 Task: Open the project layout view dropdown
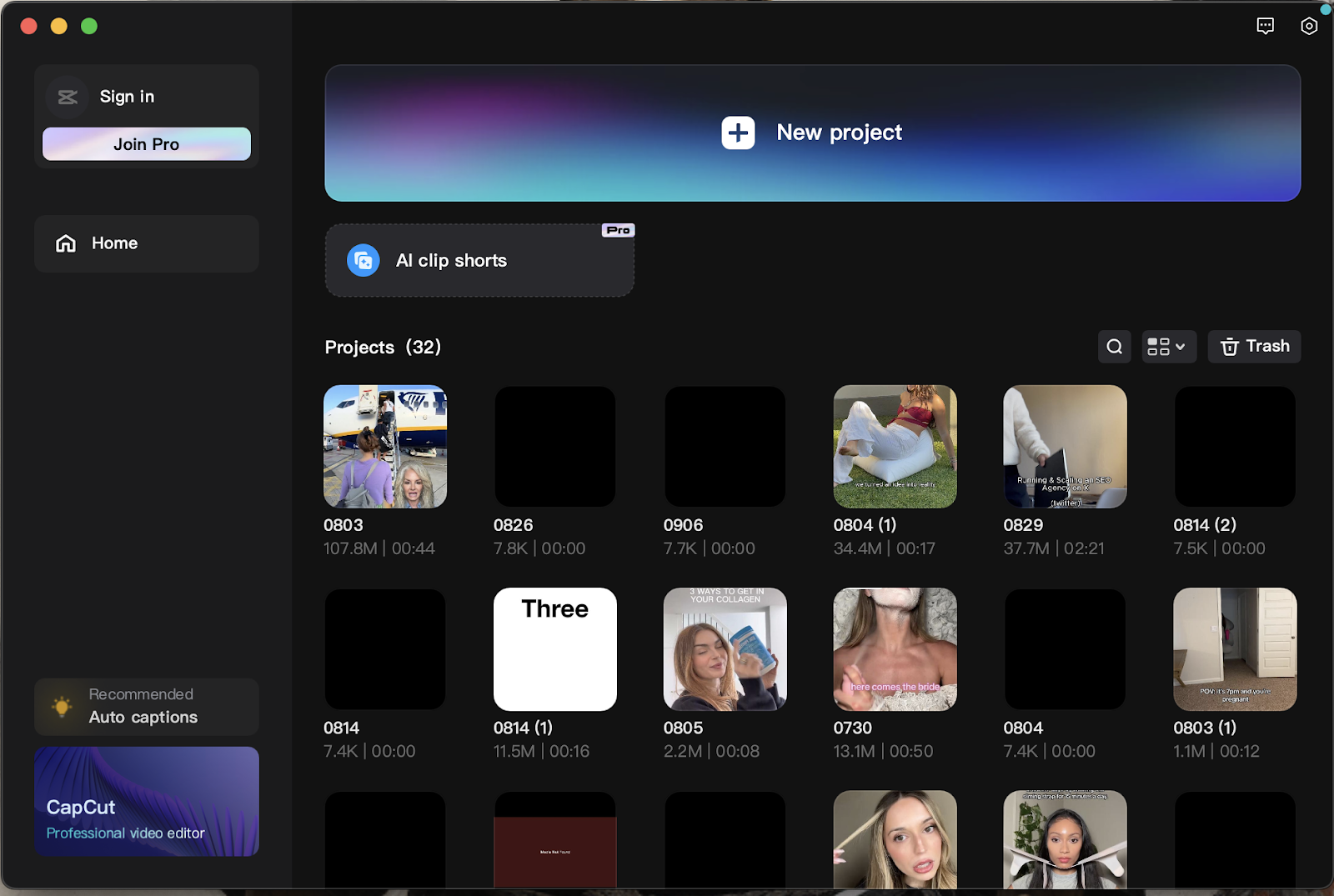coord(1168,346)
